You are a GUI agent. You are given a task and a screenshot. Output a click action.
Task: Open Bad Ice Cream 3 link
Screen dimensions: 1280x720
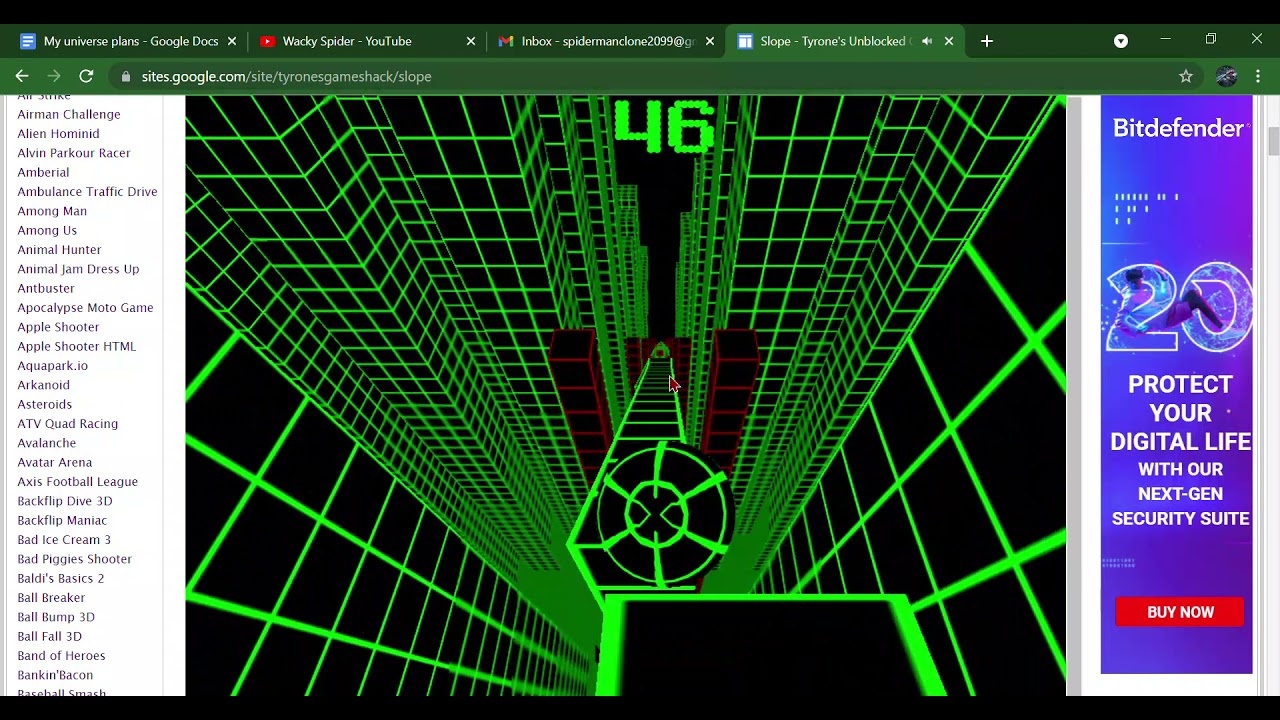pyautogui.click(x=64, y=540)
